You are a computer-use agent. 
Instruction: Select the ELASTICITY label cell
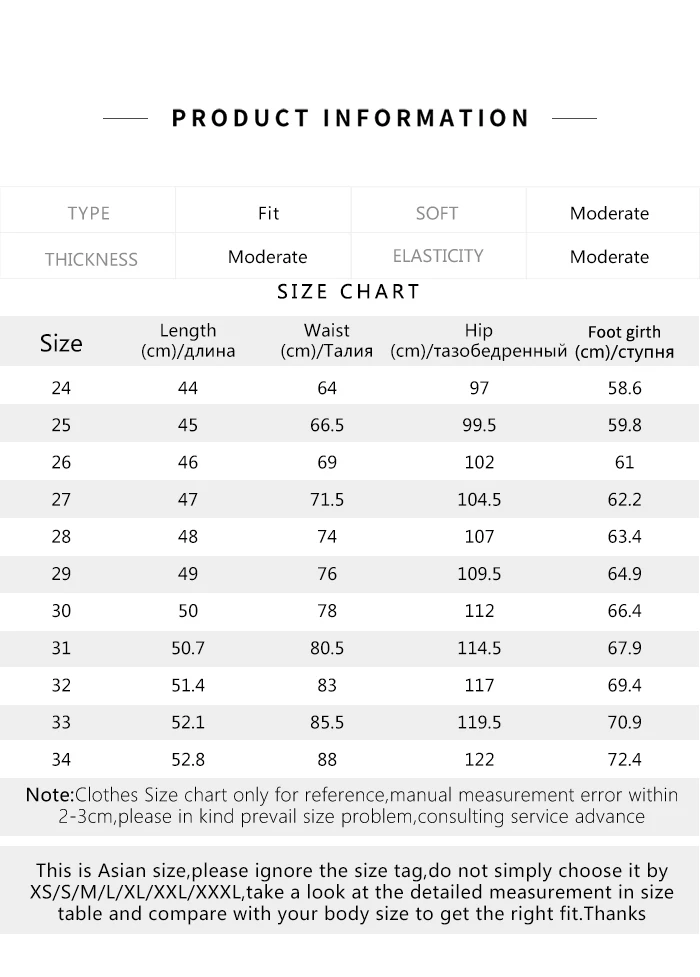click(438, 255)
